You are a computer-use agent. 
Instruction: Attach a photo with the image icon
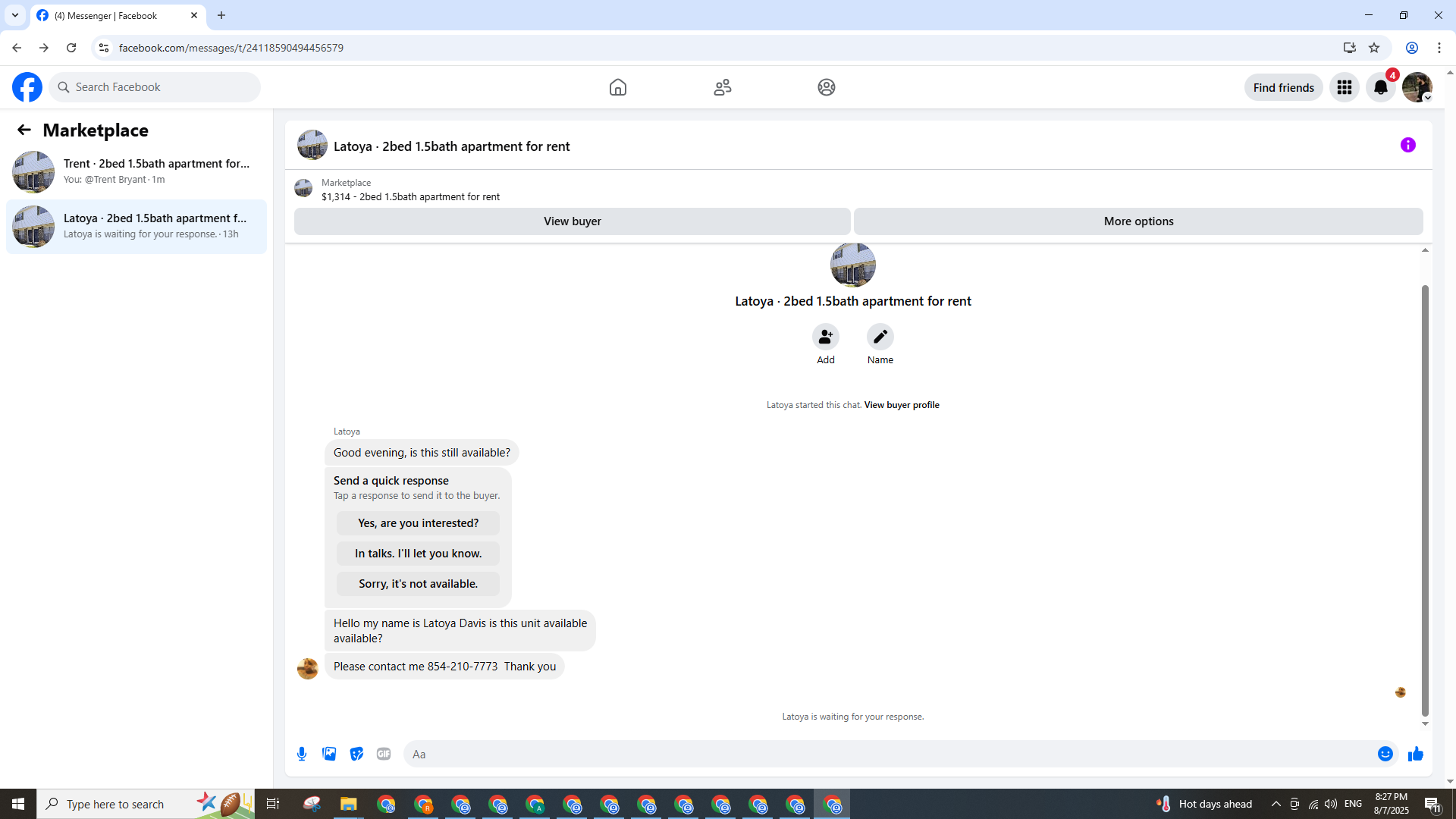(329, 754)
